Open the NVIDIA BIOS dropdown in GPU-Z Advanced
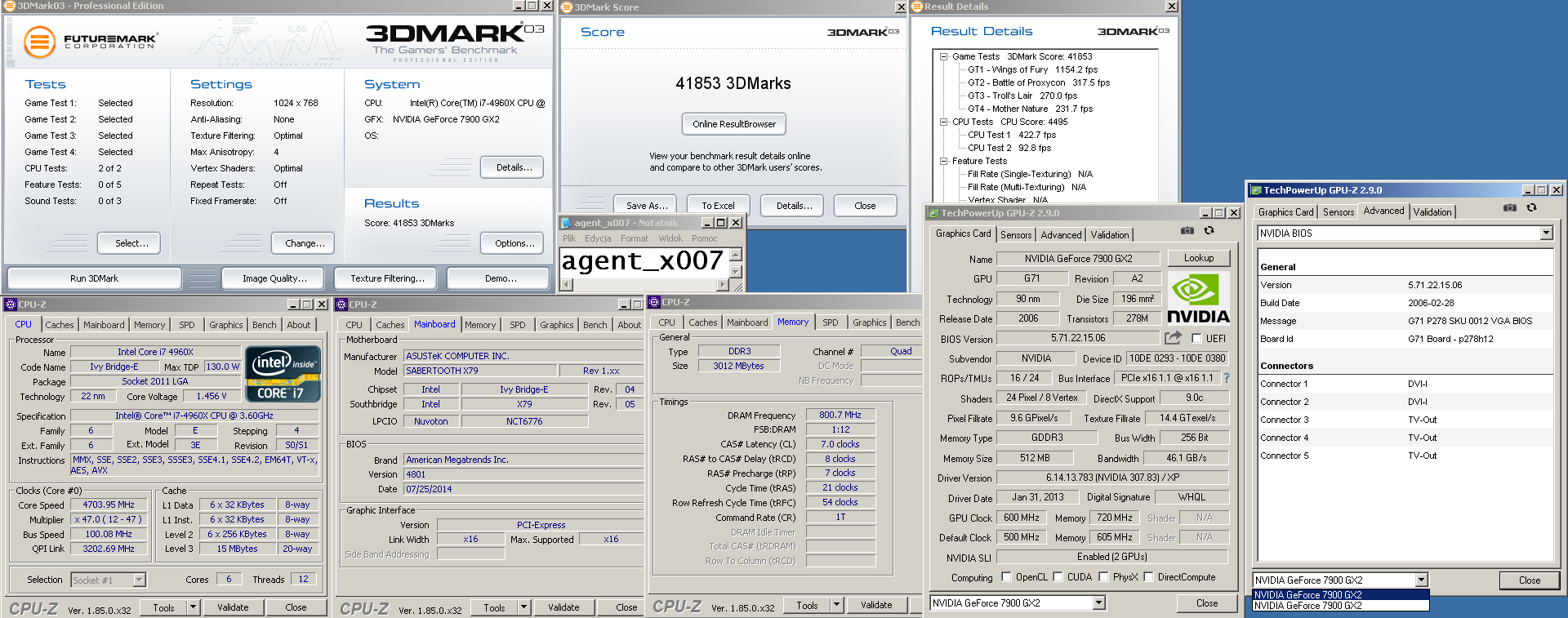 click(x=1546, y=233)
